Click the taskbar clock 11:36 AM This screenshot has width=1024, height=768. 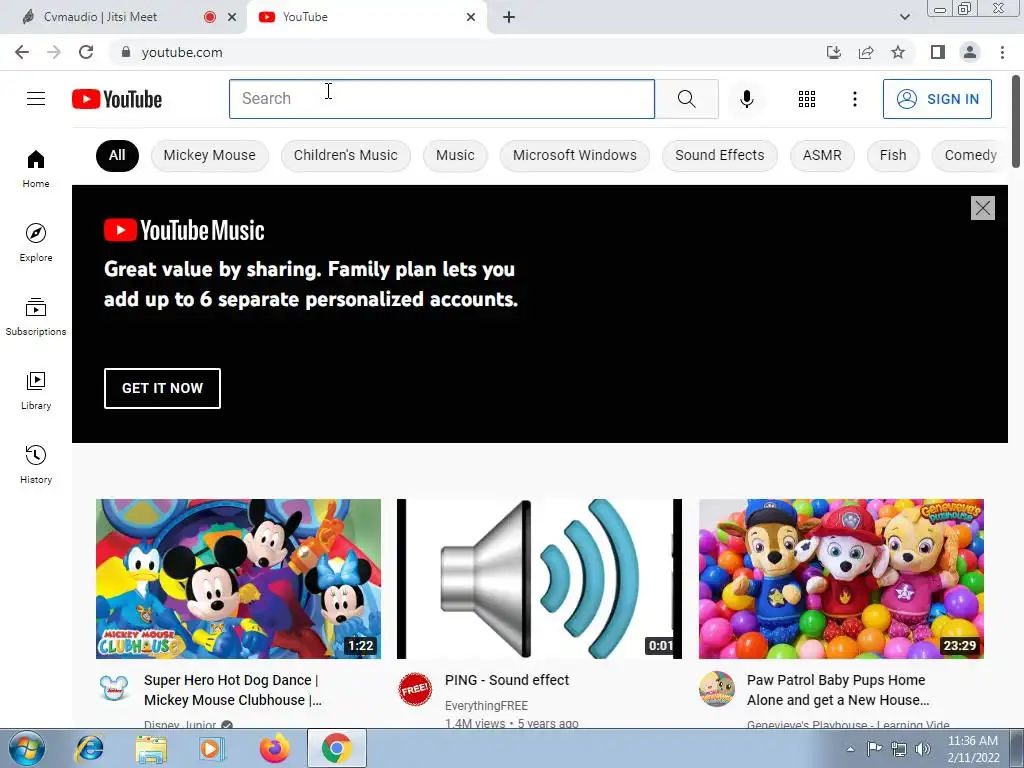click(972, 741)
